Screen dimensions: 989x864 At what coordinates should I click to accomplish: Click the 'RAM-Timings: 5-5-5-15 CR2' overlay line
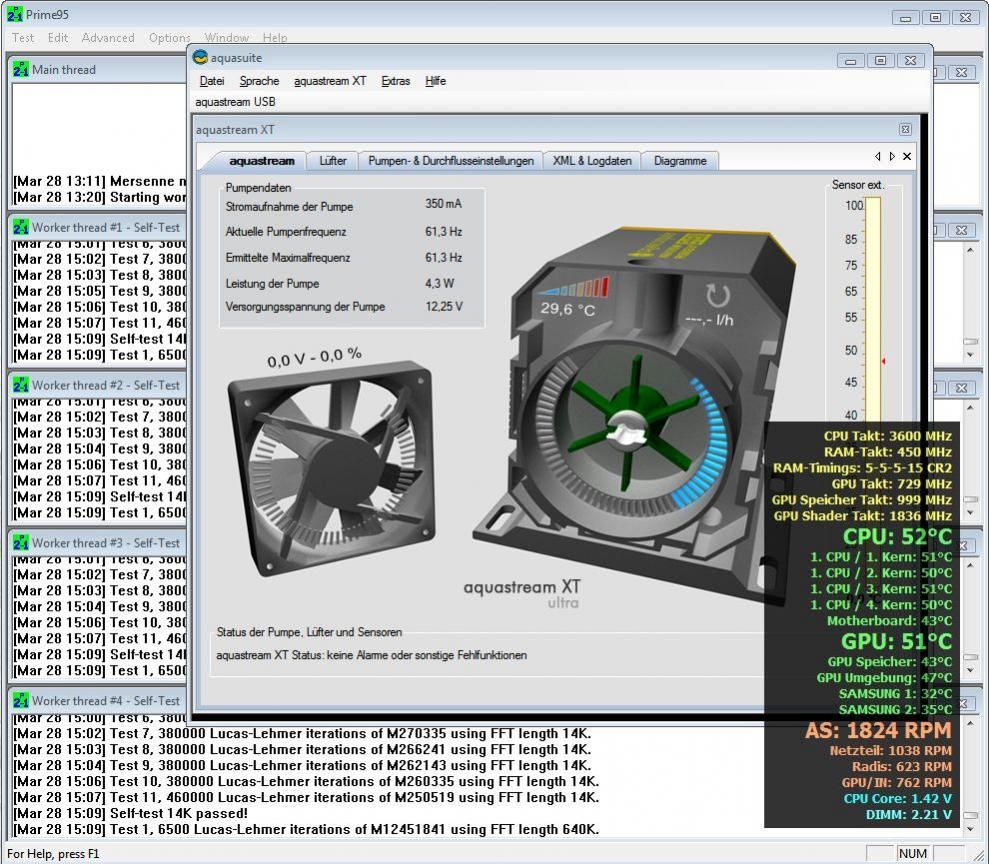862,468
